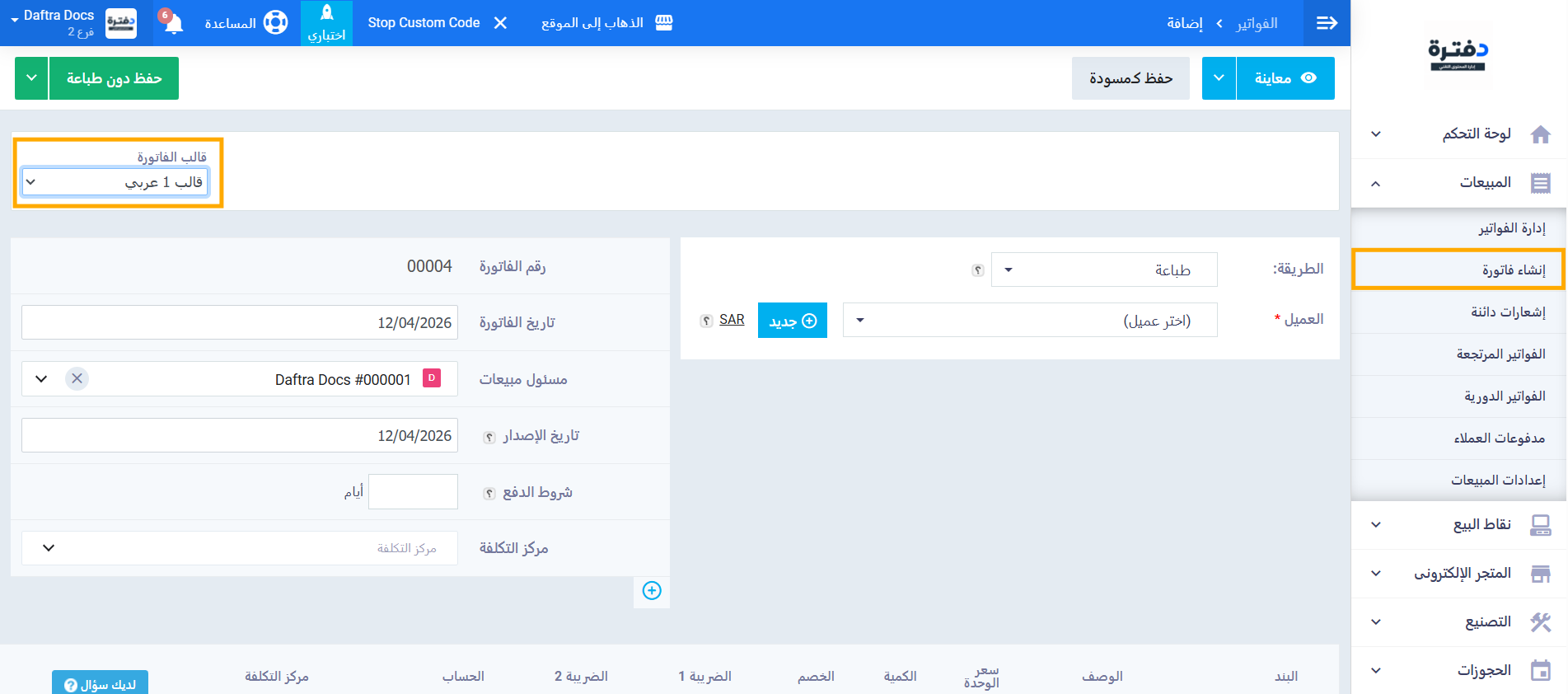Image resolution: width=1568 pixels, height=694 pixels.
Task: Click the invoice date input field
Action: coord(239,323)
